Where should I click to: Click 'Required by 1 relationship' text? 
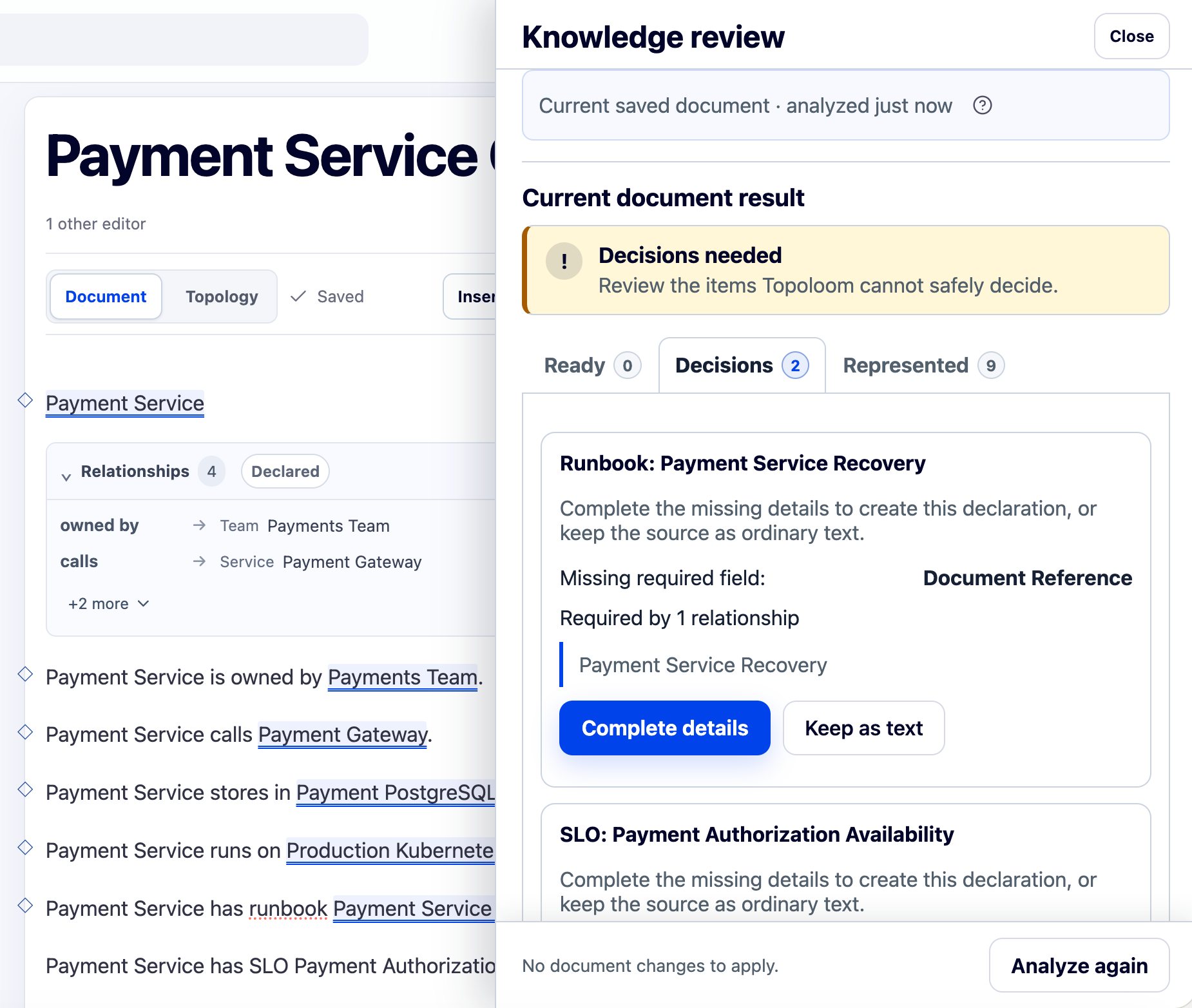679,617
